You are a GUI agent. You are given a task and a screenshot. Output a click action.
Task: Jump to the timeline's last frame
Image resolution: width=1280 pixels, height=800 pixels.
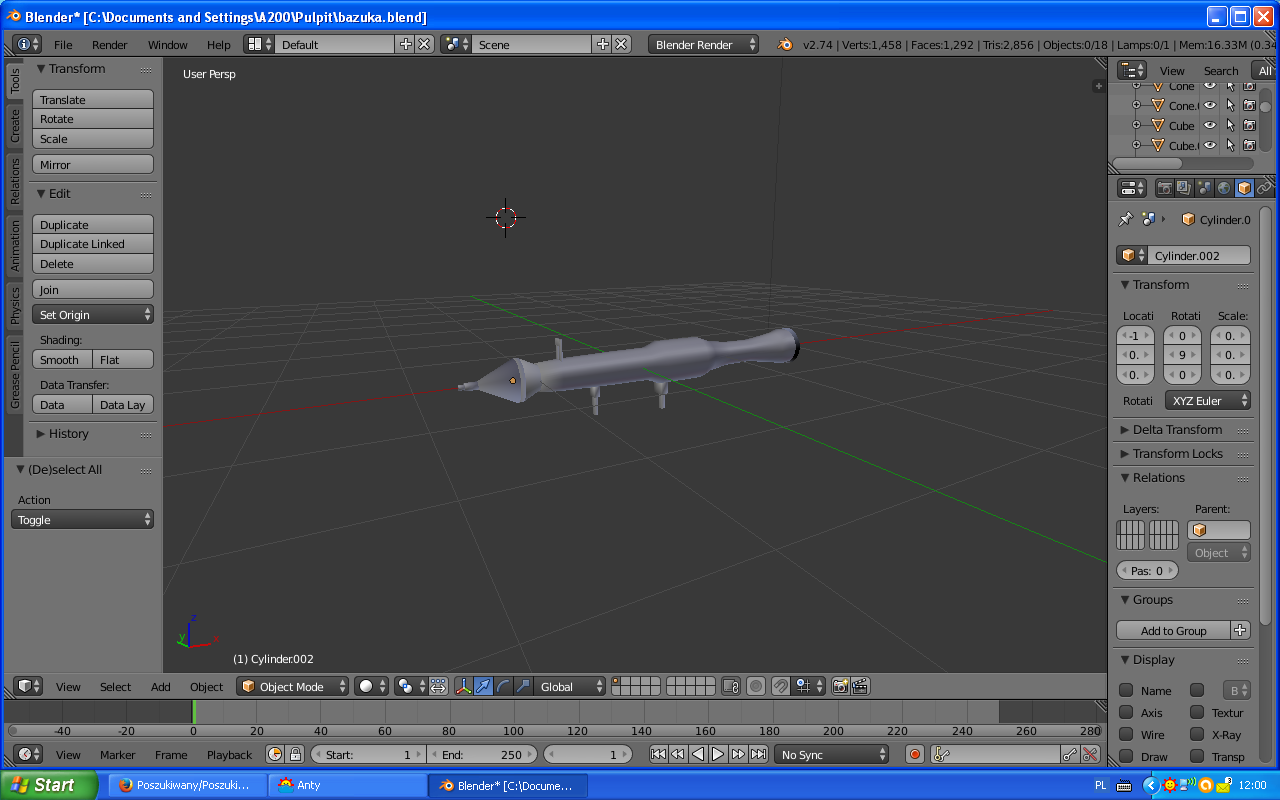pyautogui.click(x=759, y=755)
